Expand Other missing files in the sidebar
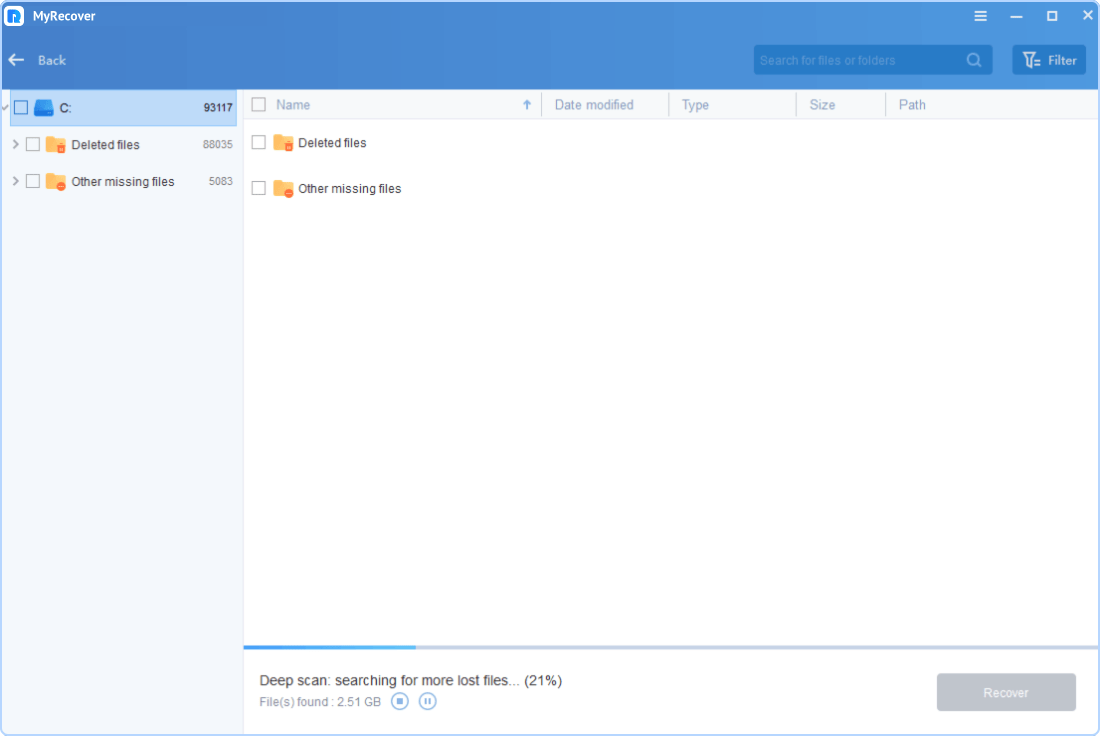 coord(15,181)
